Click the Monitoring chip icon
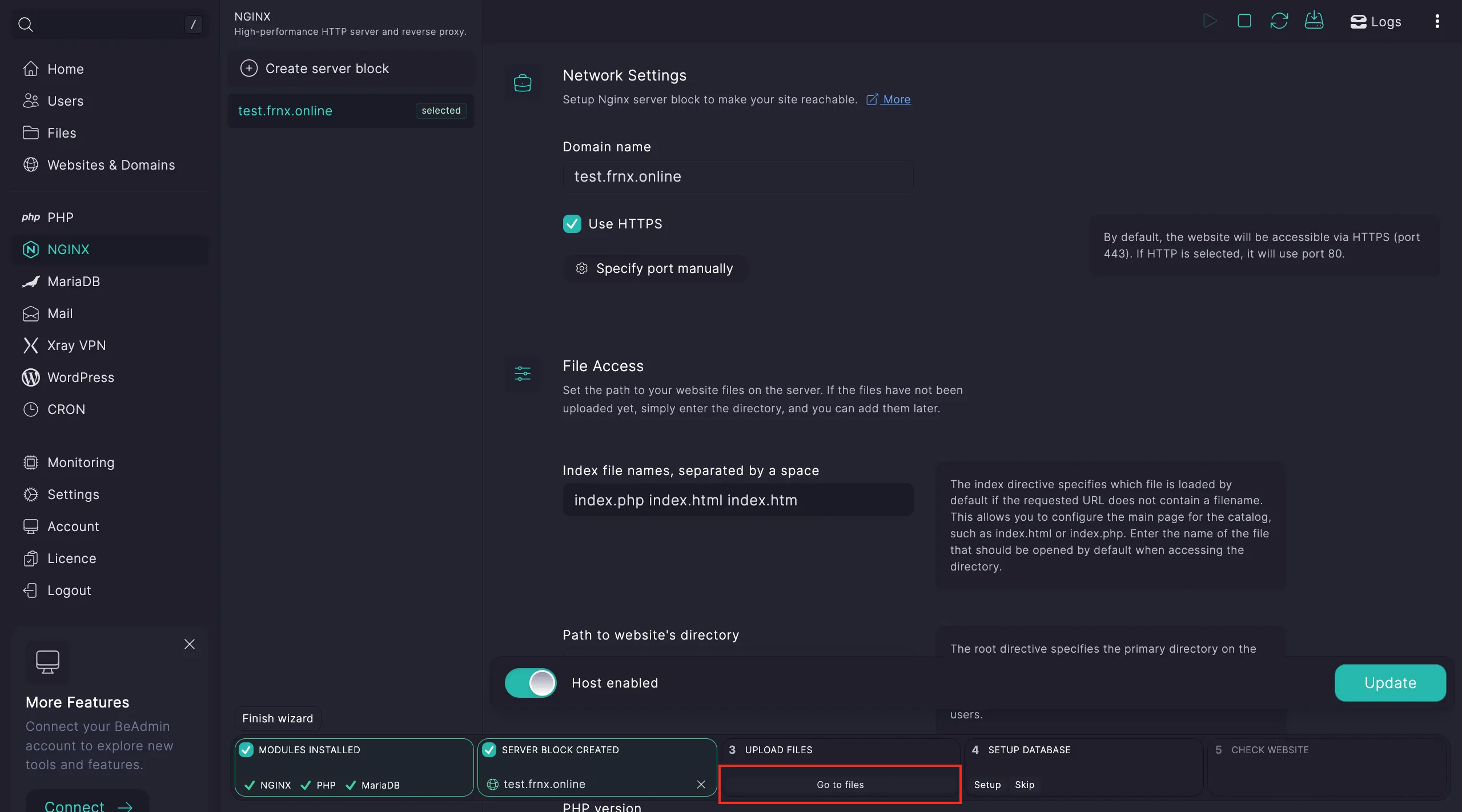This screenshot has height=812, width=1462. pyautogui.click(x=31, y=463)
